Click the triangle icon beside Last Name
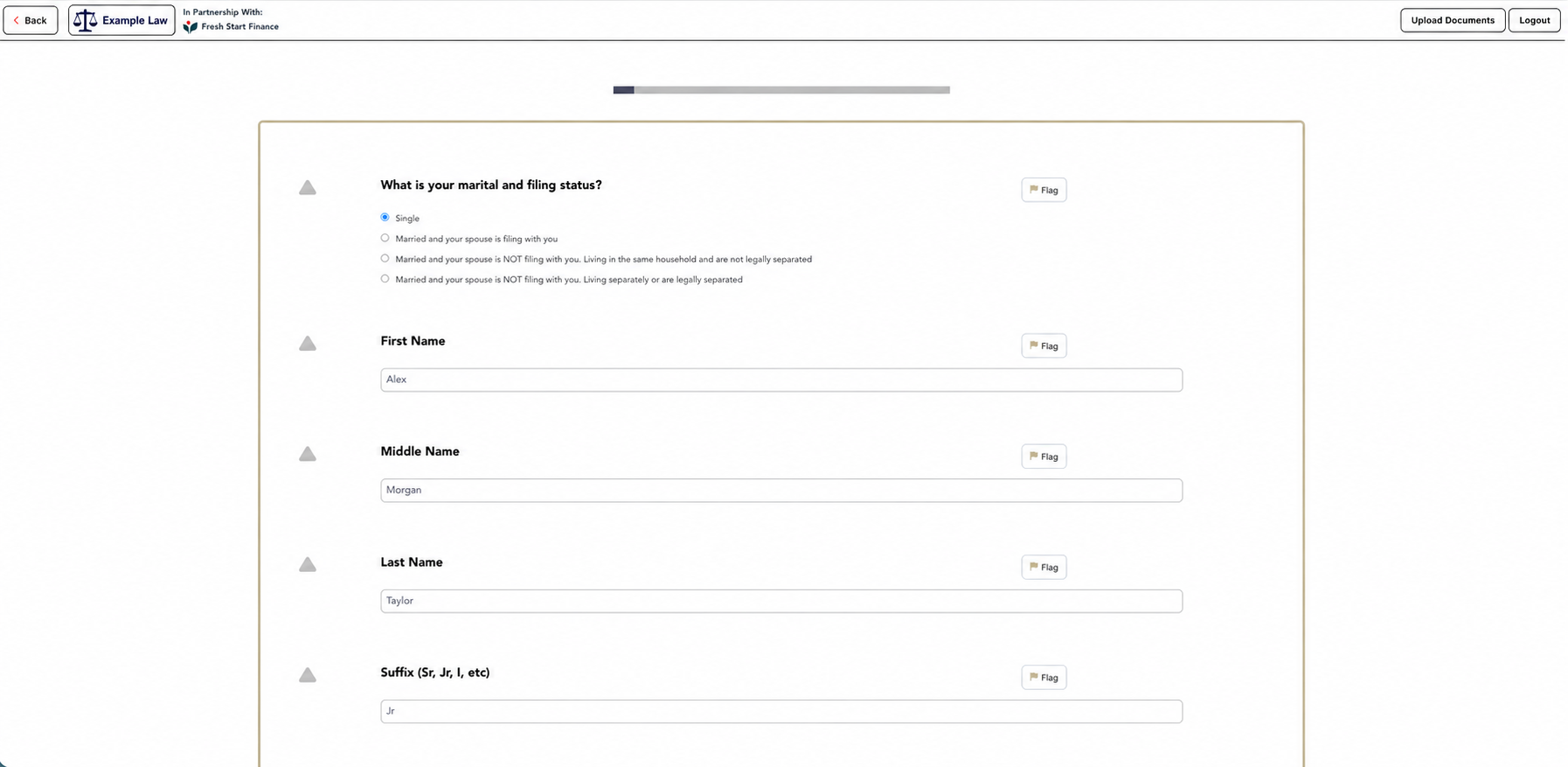1568x767 pixels. pyautogui.click(x=308, y=565)
